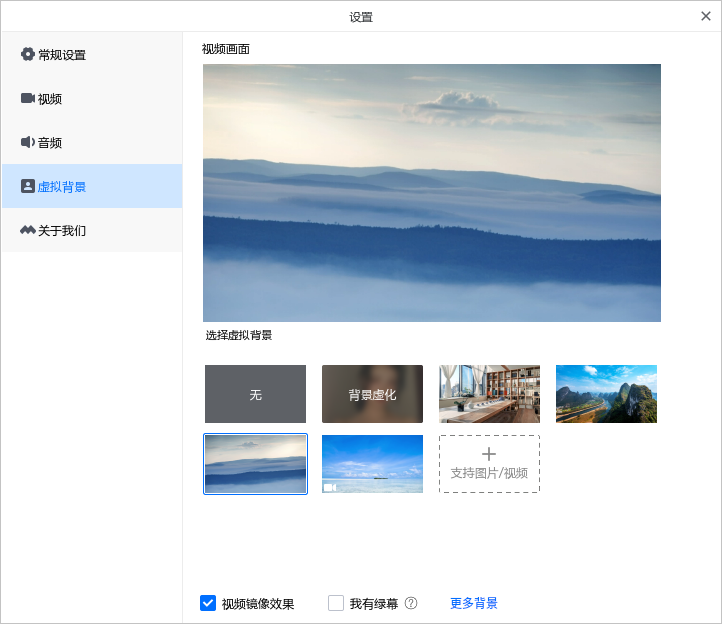This screenshot has width=722, height=624.
Task: Open 常规设置 general settings tab
Action: (x=92, y=54)
